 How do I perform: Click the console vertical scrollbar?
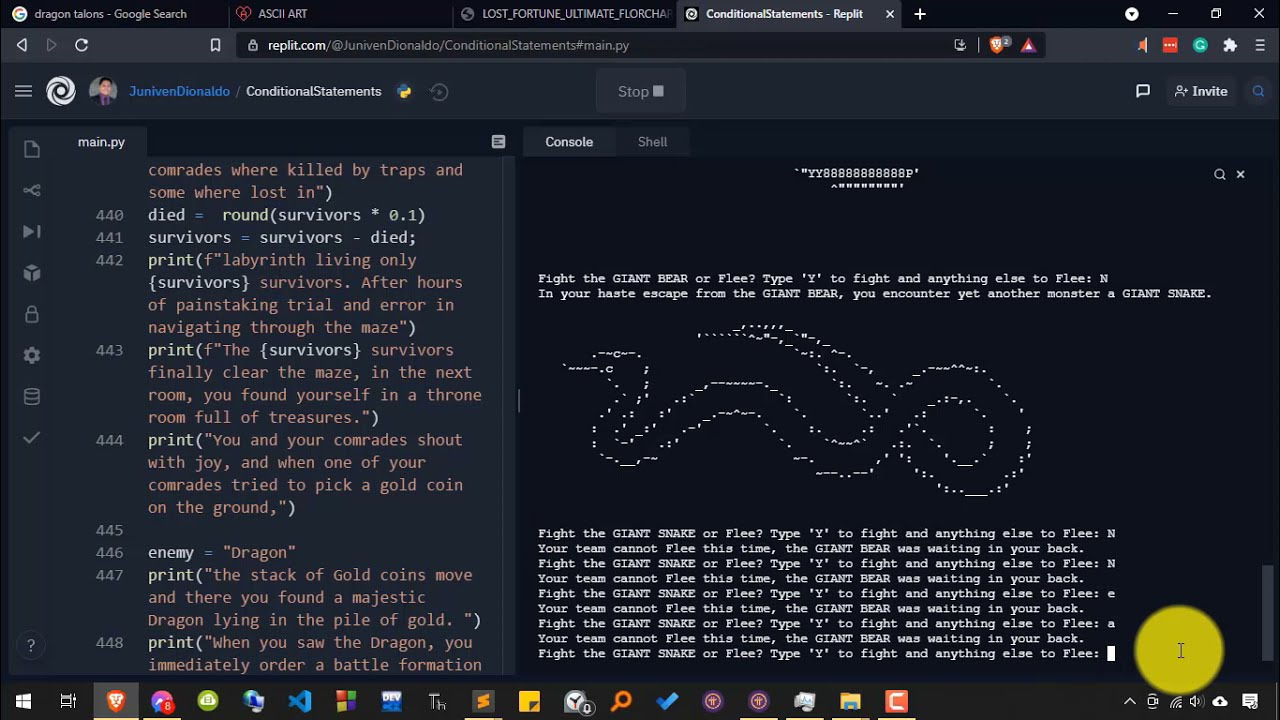coord(1268,612)
